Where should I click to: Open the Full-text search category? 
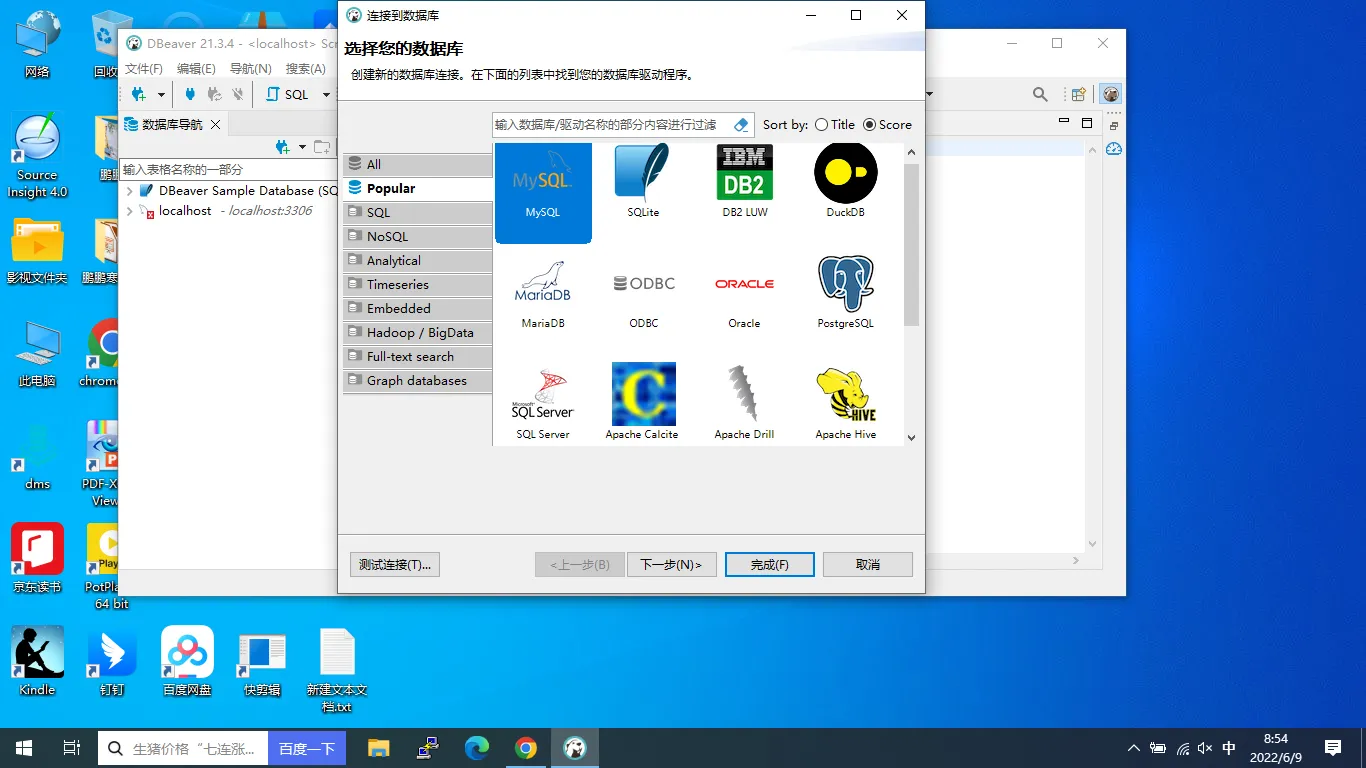click(418, 356)
